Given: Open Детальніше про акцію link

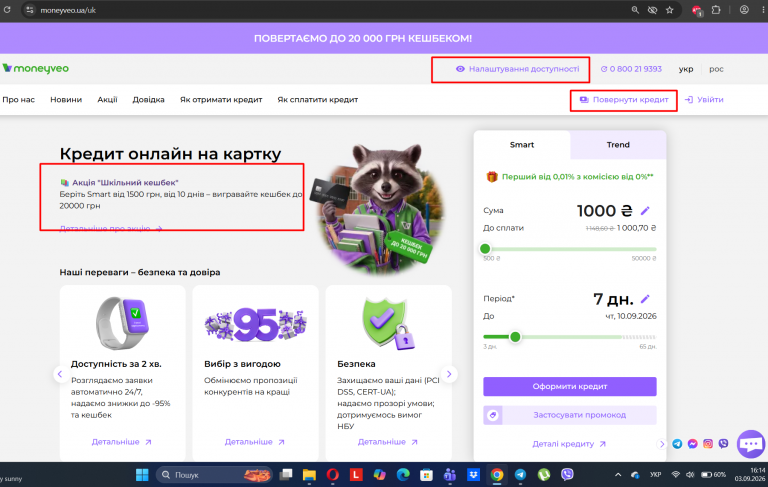Looking at the screenshot, I should (111, 229).
